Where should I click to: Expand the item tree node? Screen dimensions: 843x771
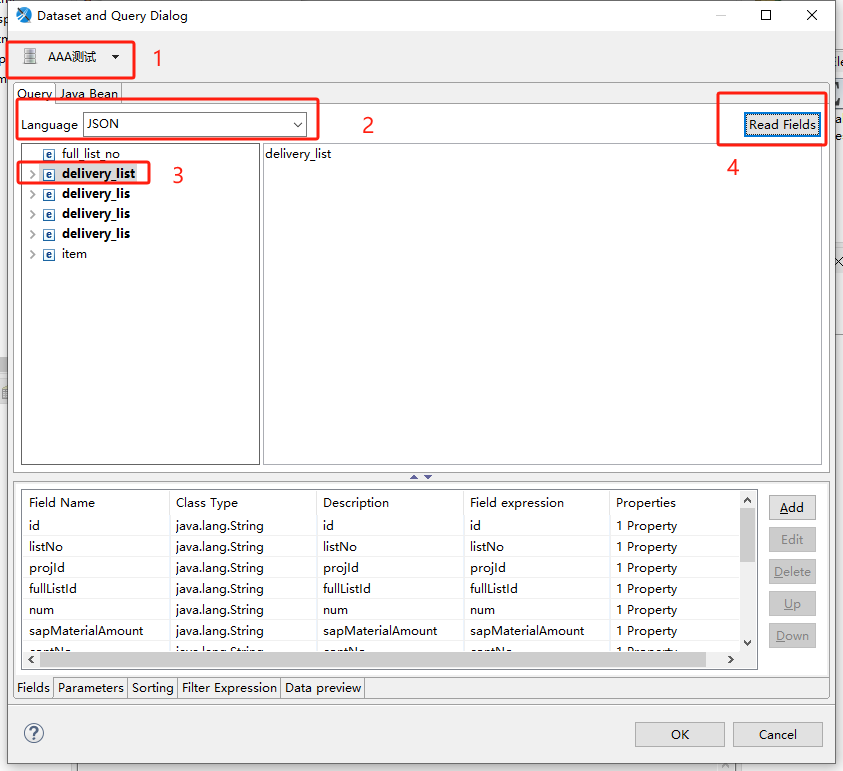(x=31, y=254)
